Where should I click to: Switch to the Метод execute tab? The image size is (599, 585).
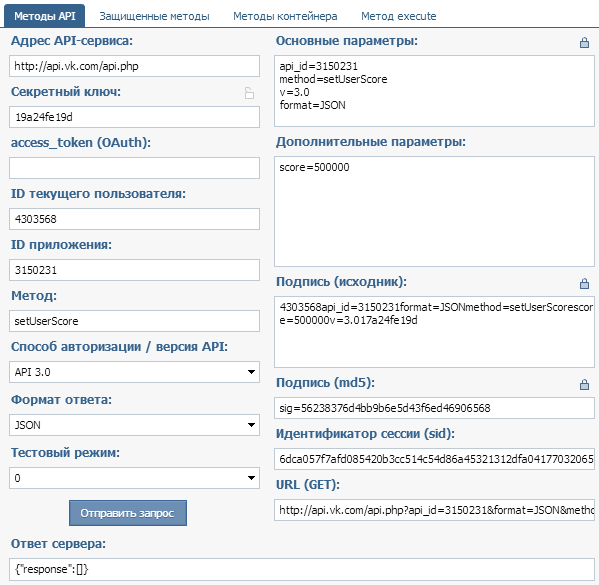coord(398,16)
